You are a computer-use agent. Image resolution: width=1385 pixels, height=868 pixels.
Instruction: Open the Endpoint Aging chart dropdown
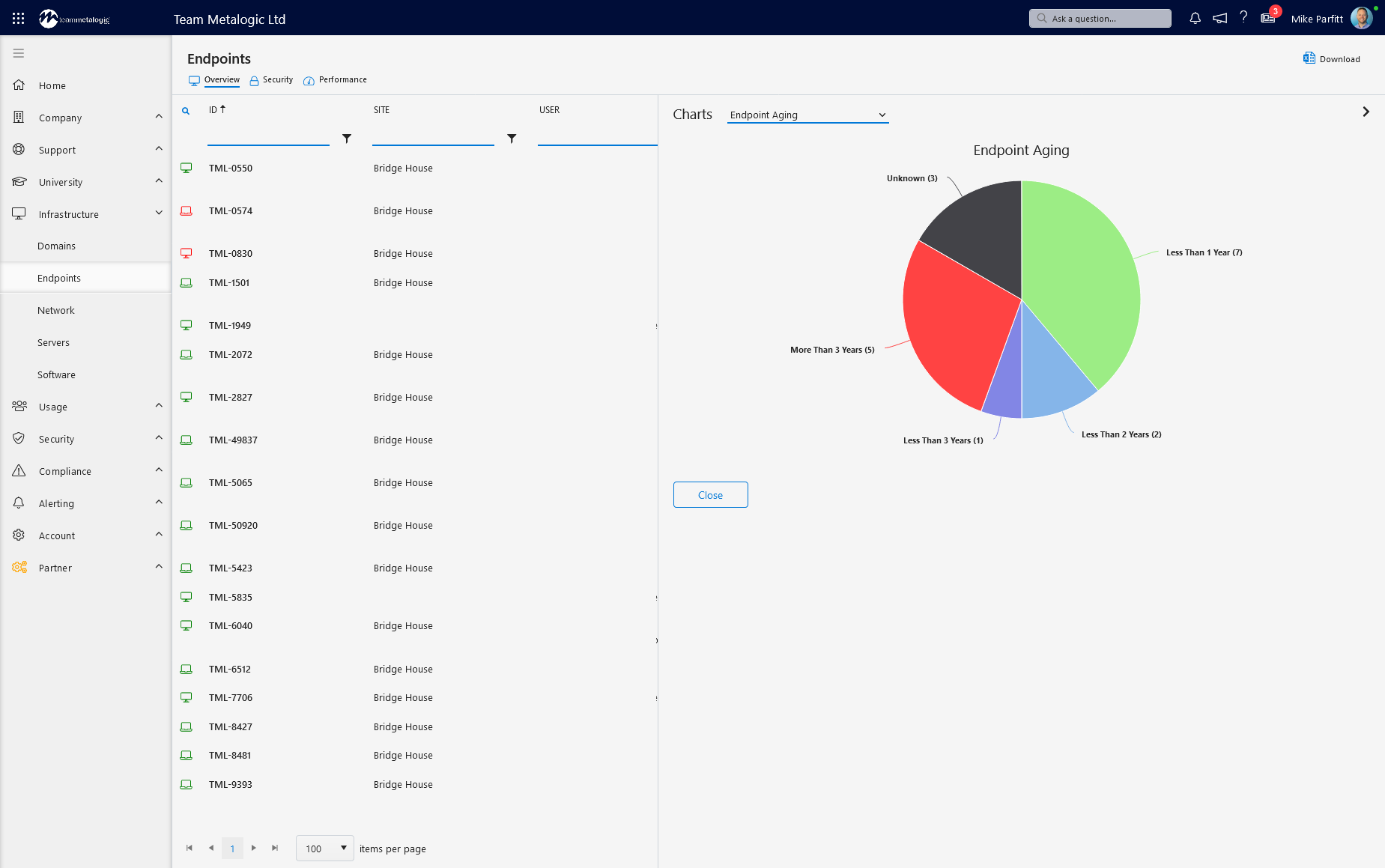(x=807, y=115)
